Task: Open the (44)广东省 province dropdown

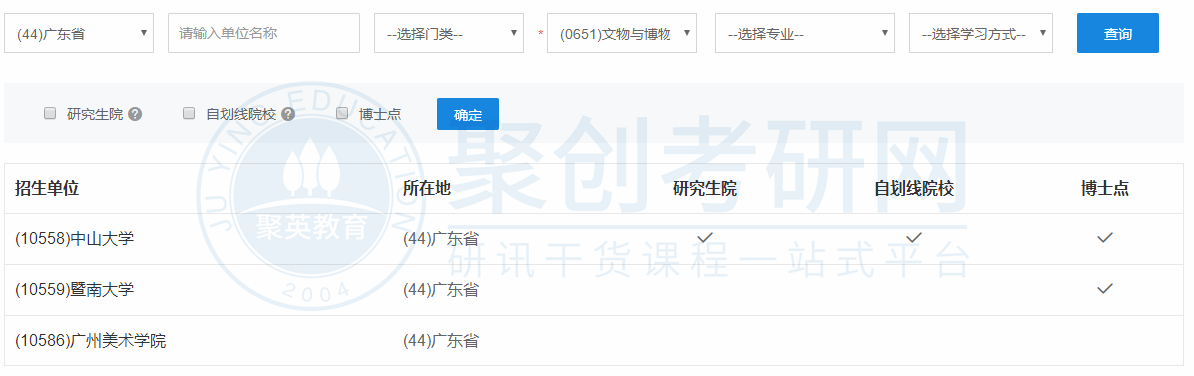Action: (78, 33)
